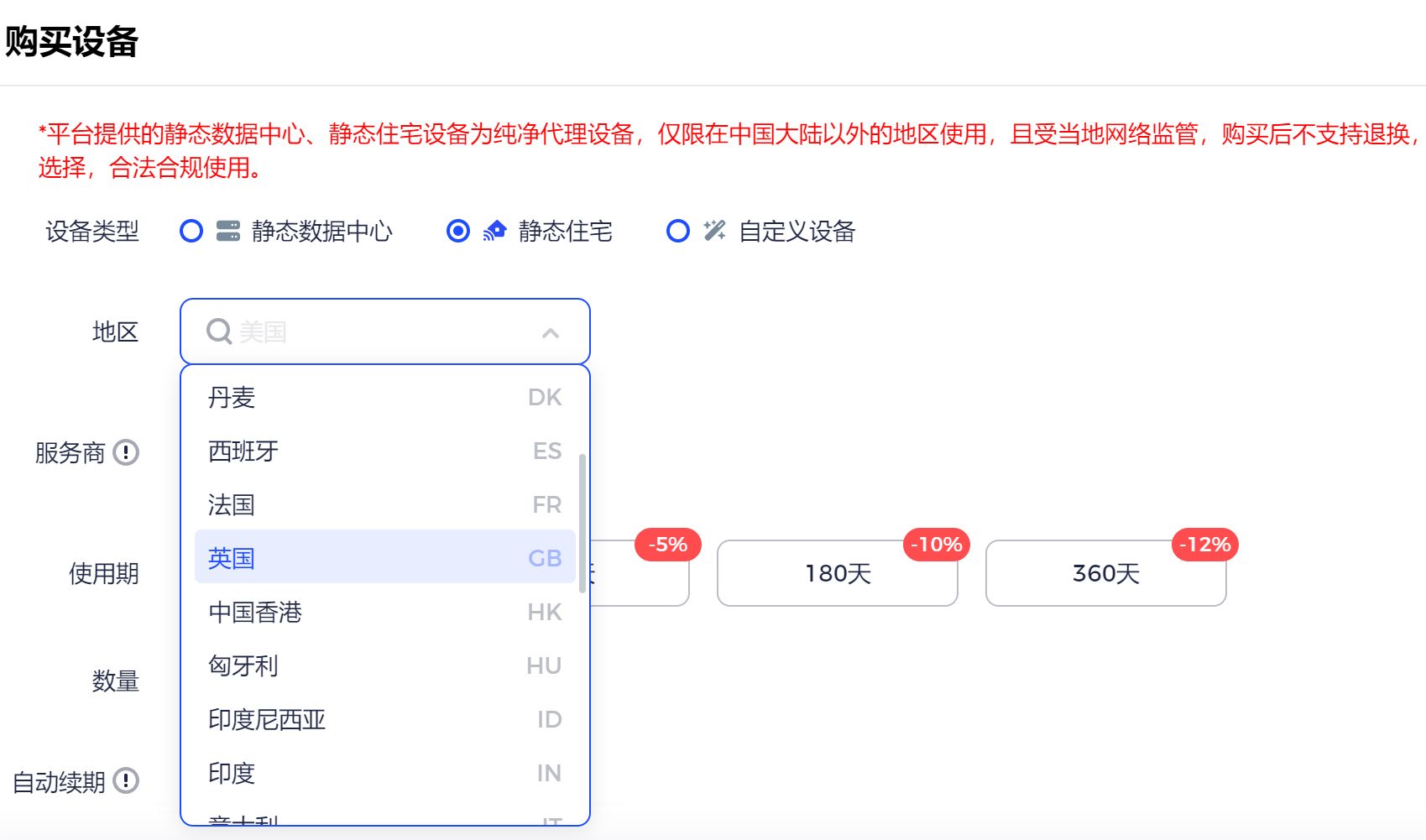Click the info icon next to 自动续期
Viewport: 1426px width, 840px height.
126,780
